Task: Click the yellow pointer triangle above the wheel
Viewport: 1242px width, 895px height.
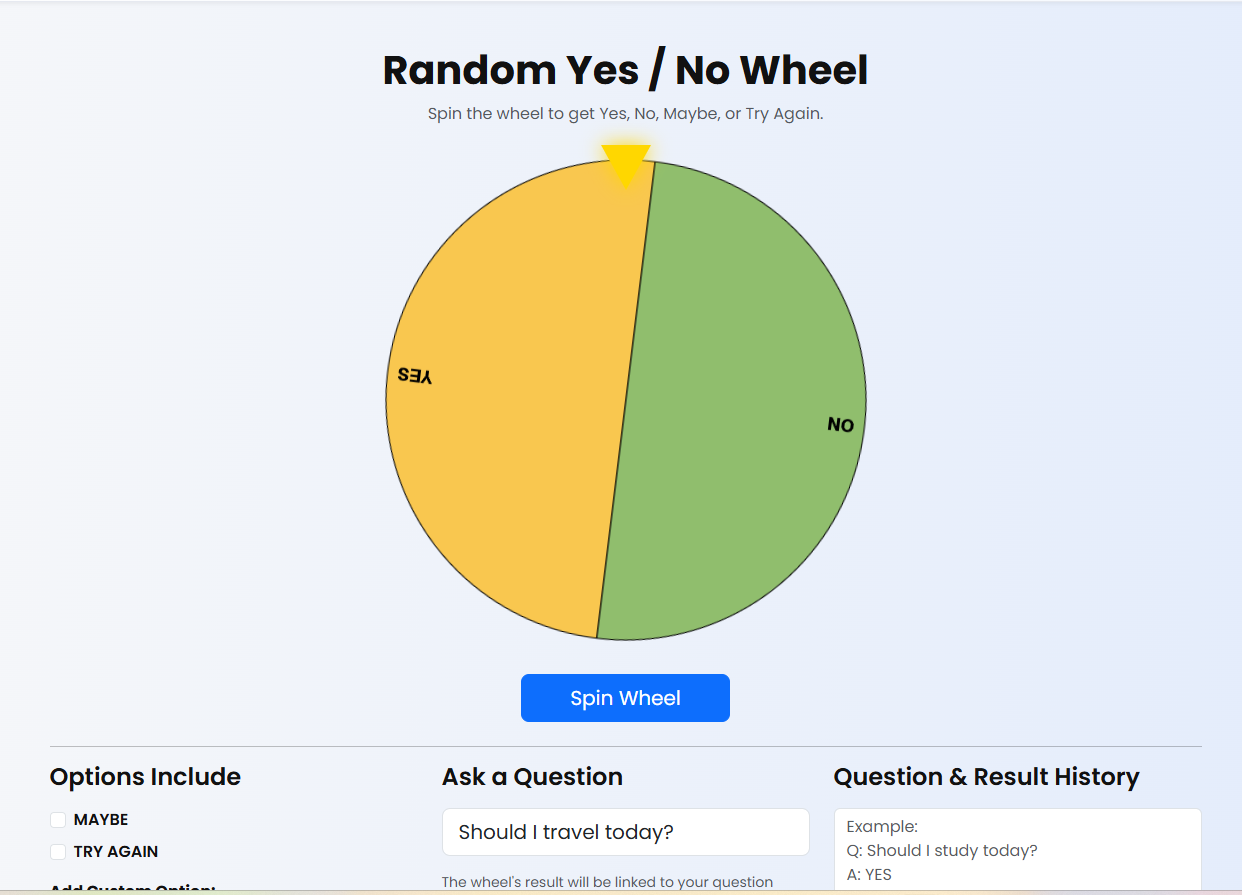Action: pos(626,160)
